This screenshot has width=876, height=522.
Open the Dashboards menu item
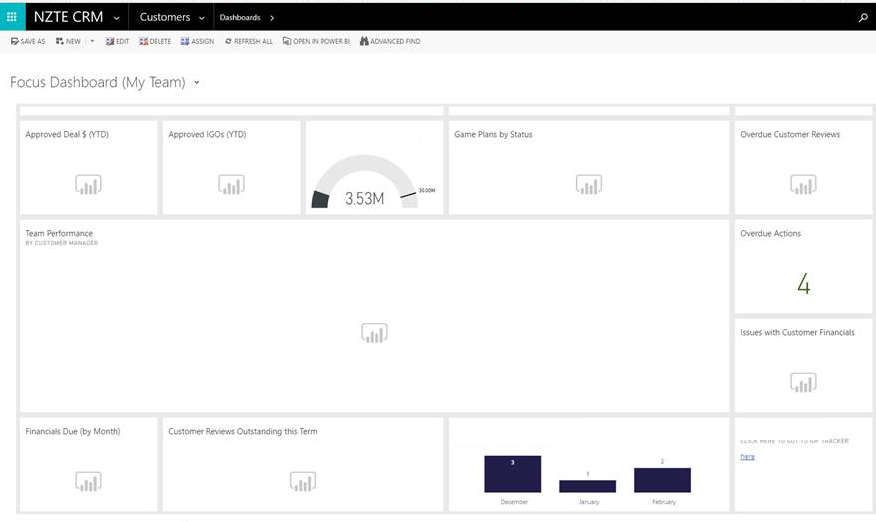click(240, 17)
